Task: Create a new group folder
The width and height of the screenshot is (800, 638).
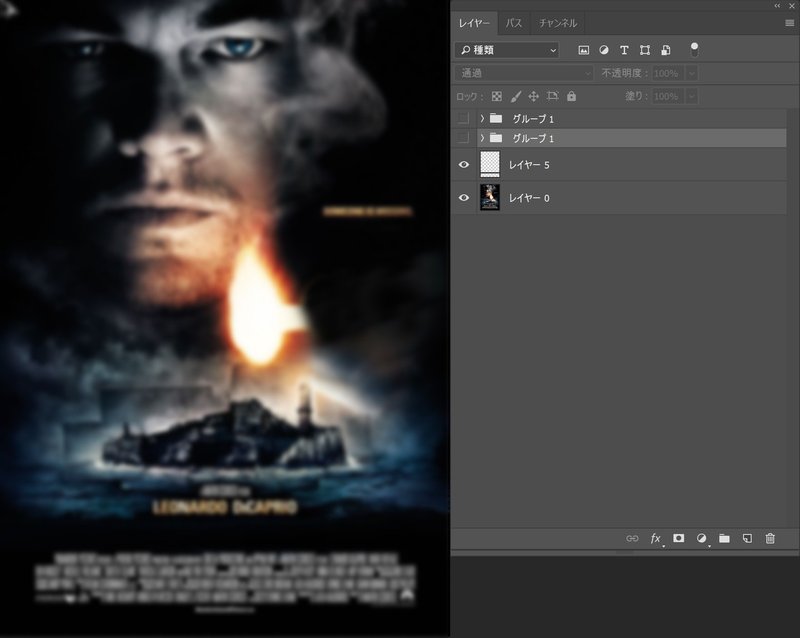Action: pos(724,538)
